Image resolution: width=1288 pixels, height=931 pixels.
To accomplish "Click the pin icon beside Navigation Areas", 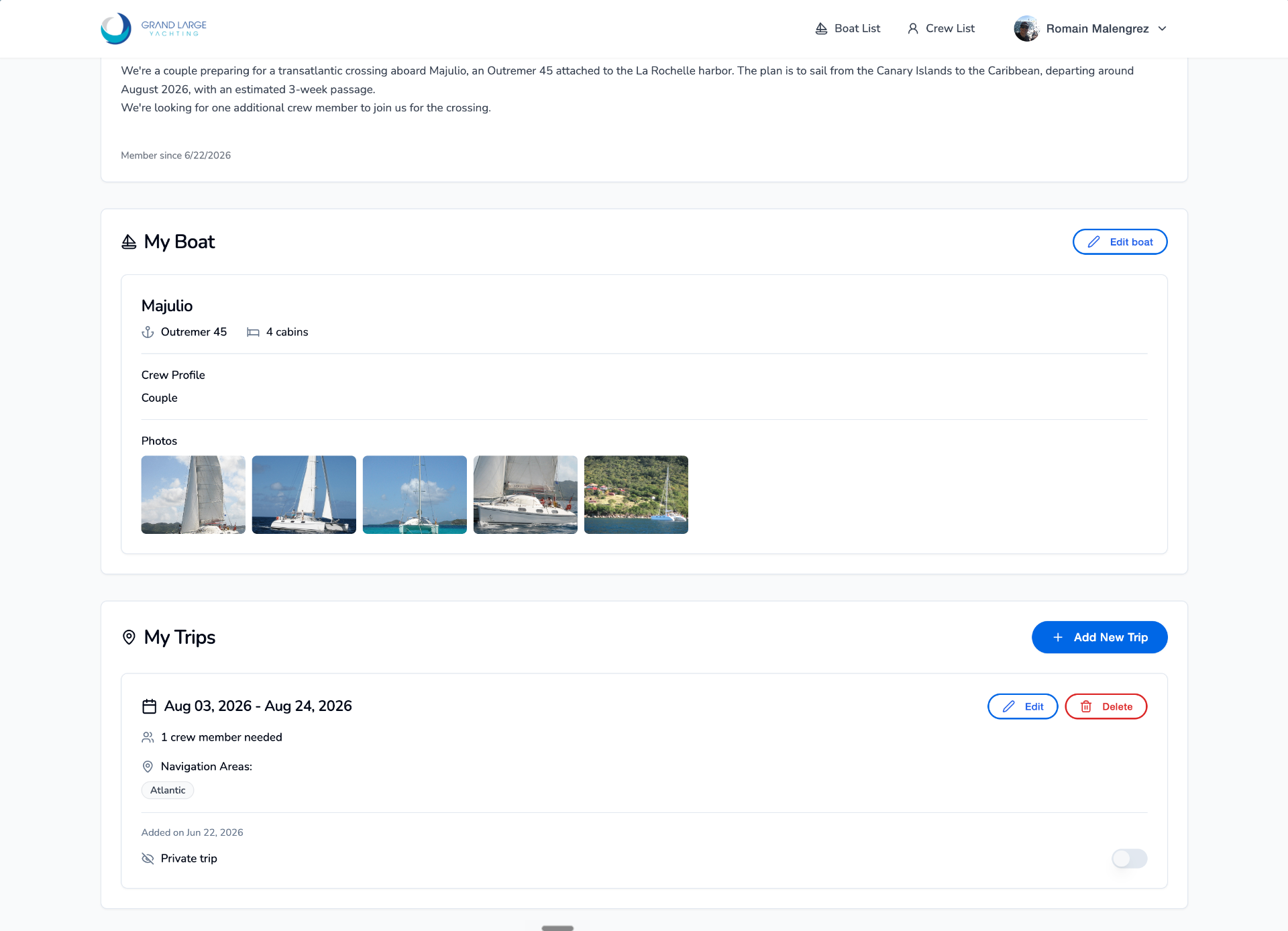I will 148,767.
